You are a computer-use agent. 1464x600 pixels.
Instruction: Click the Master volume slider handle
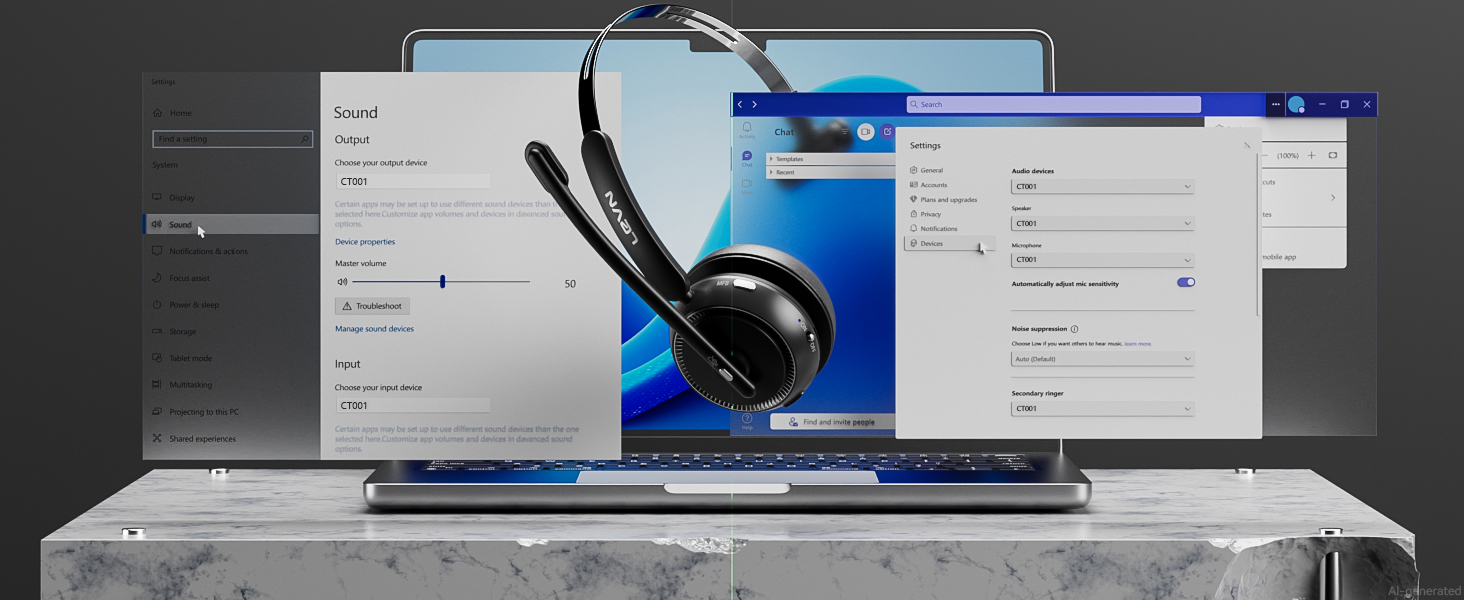tap(442, 282)
